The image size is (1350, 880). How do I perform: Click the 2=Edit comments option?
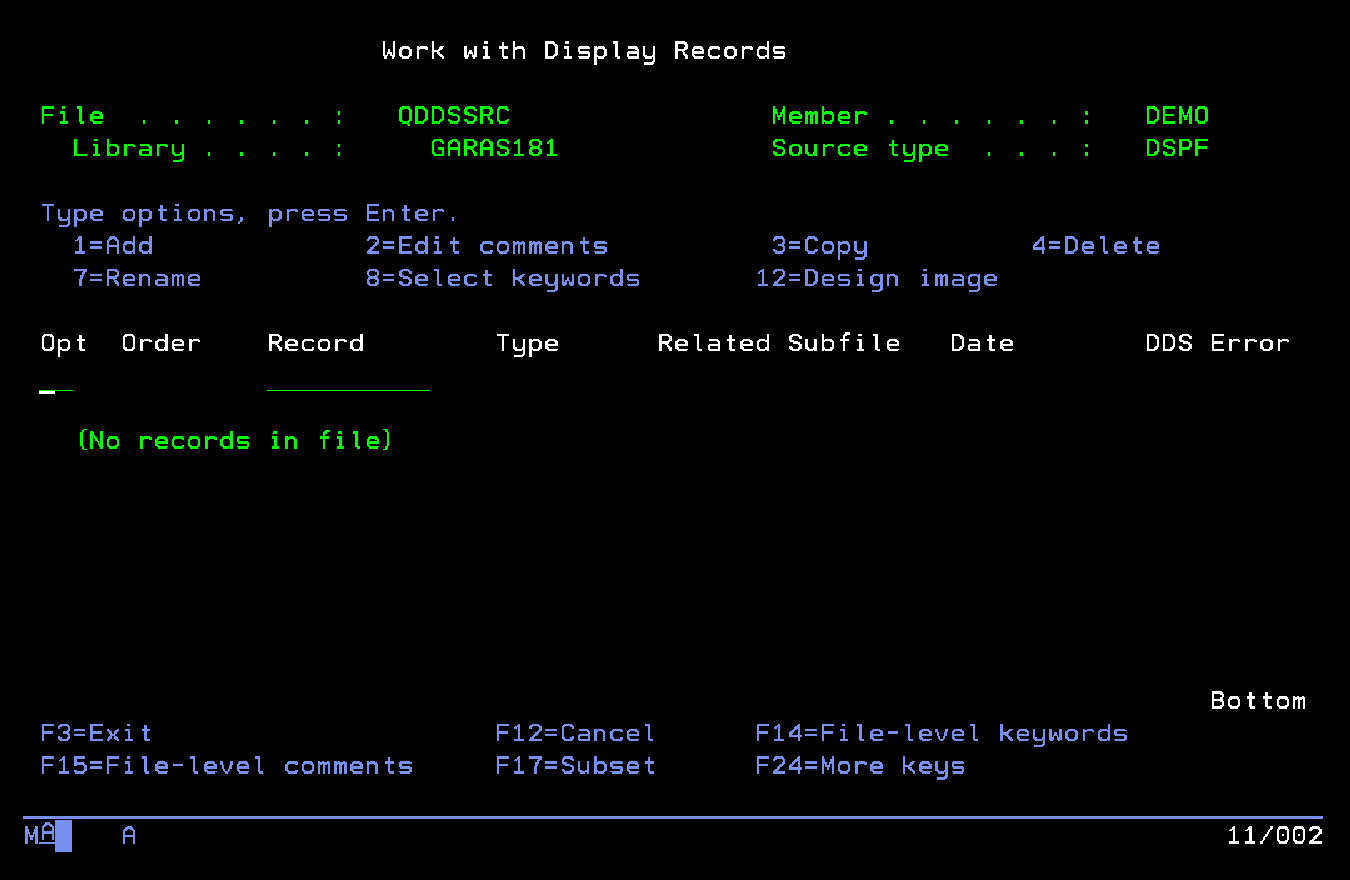tap(487, 246)
